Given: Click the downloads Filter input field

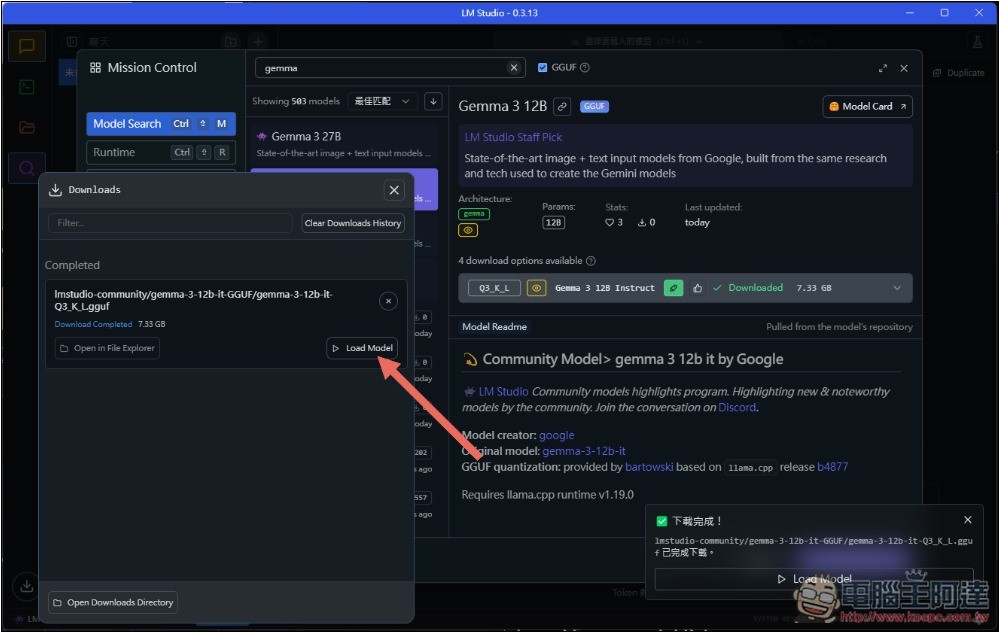Looking at the screenshot, I should [170, 223].
